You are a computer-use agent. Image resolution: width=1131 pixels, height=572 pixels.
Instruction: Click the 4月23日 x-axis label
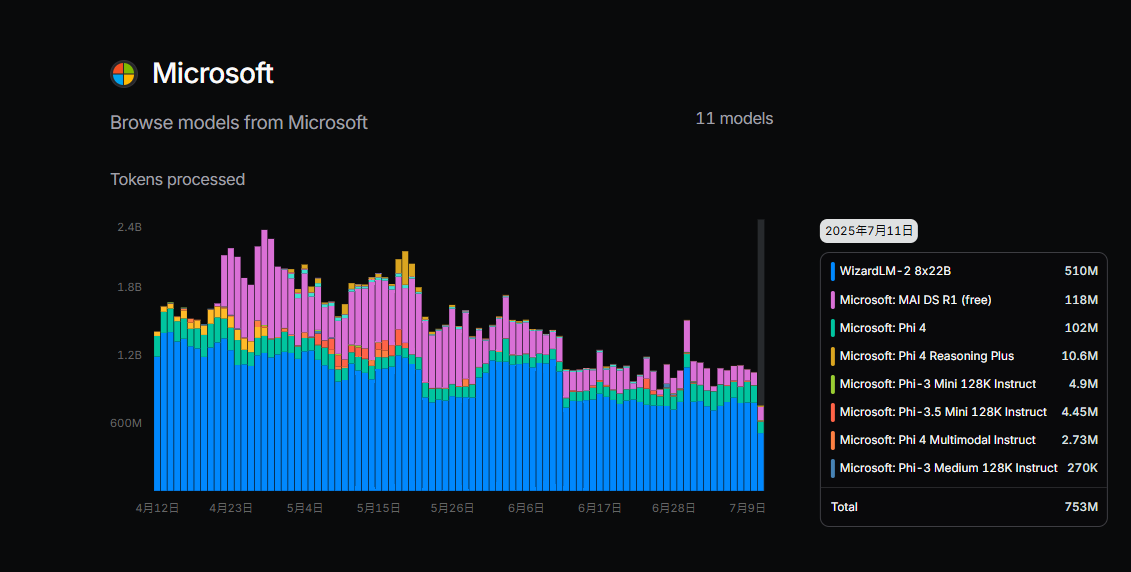click(x=231, y=508)
